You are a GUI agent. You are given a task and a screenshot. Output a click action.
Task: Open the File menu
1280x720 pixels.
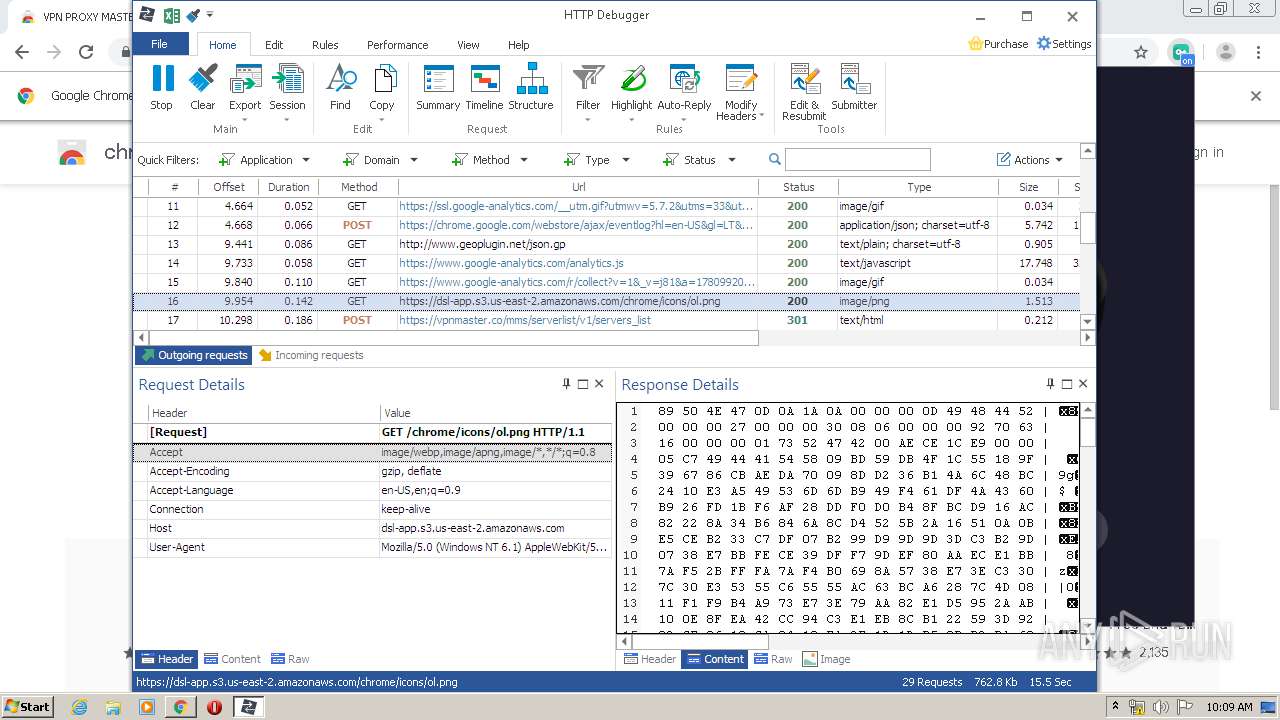[160, 44]
